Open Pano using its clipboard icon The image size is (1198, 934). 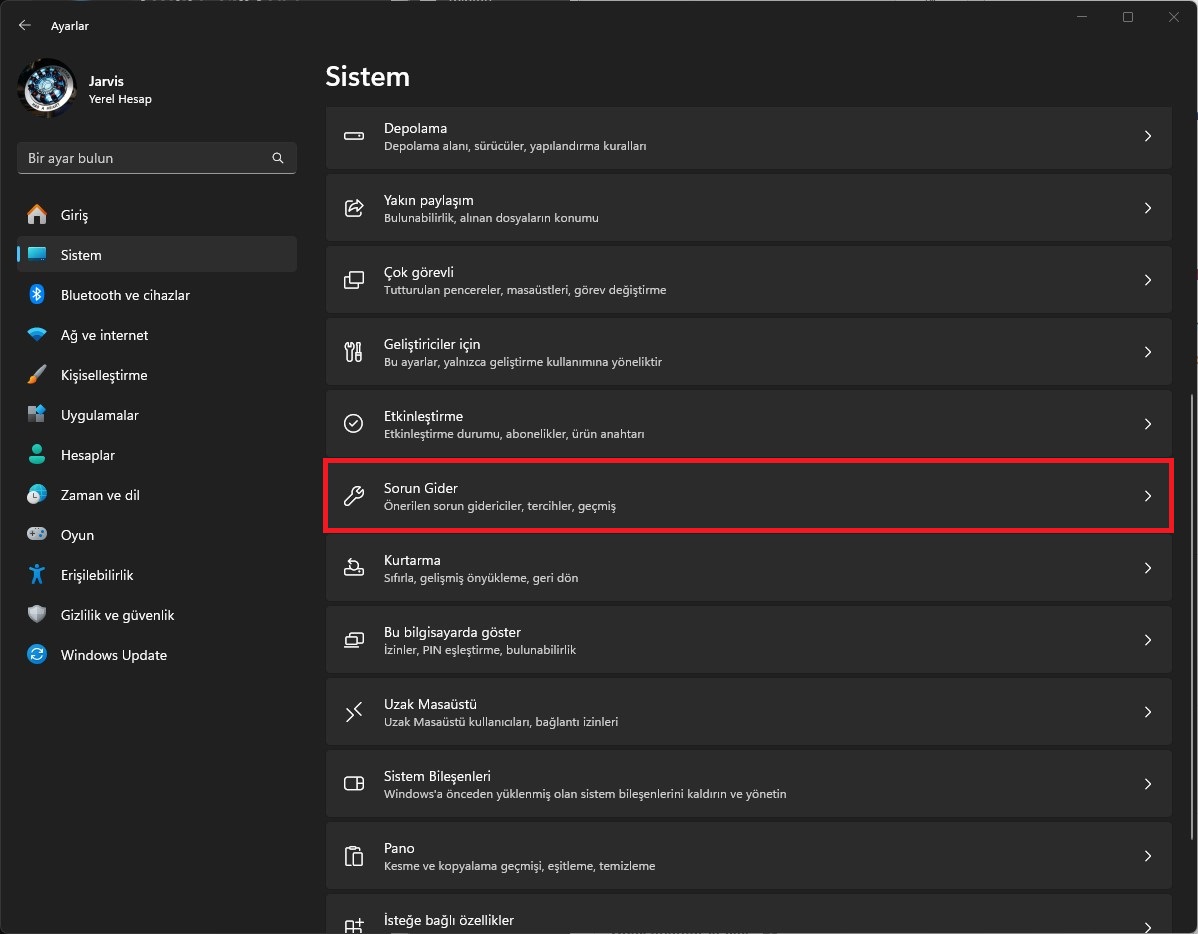coord(353,855)
